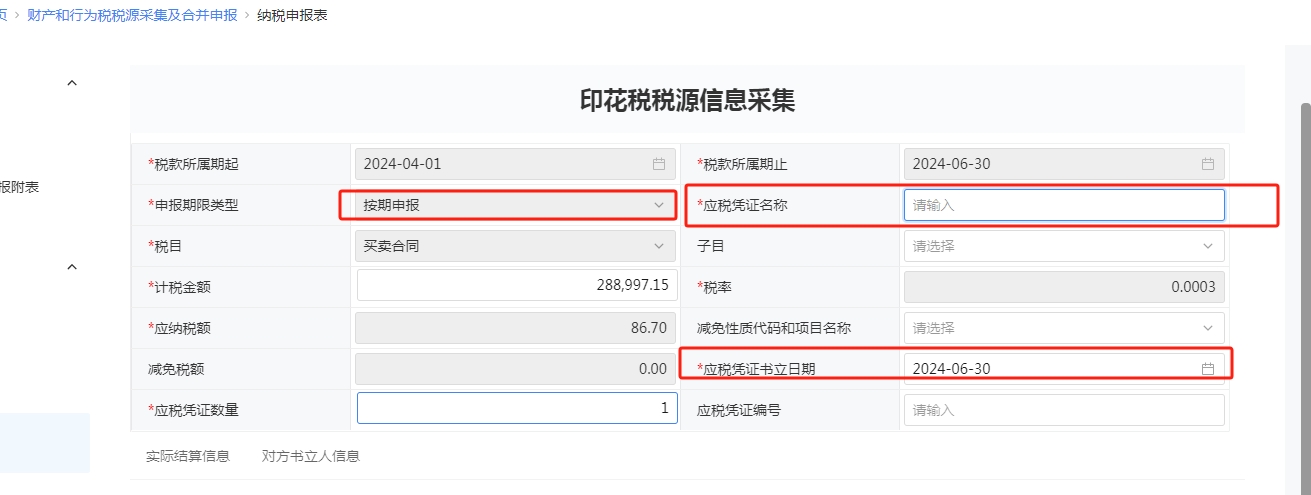Click the 计税金额 field showing 288,997.15

point(517,287)
